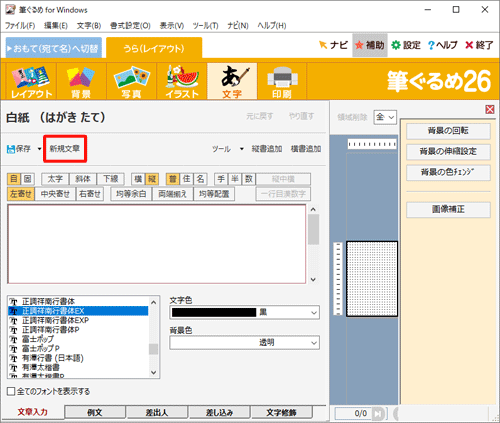500x423 pixels.
Task: Open the 書式設定(O) menu
Action: click(x=130, y=26)
